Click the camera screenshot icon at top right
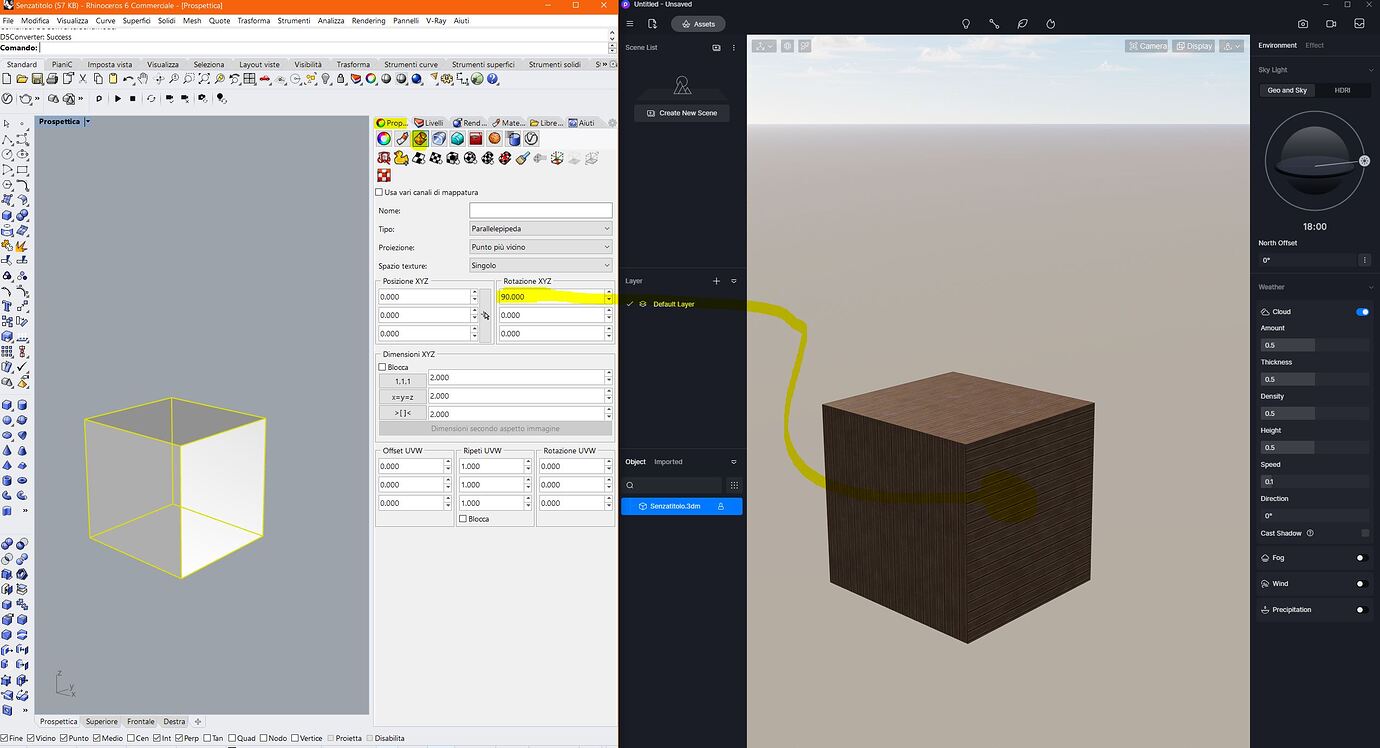Screen dimensions: 1380x748 coord(1302,23)
